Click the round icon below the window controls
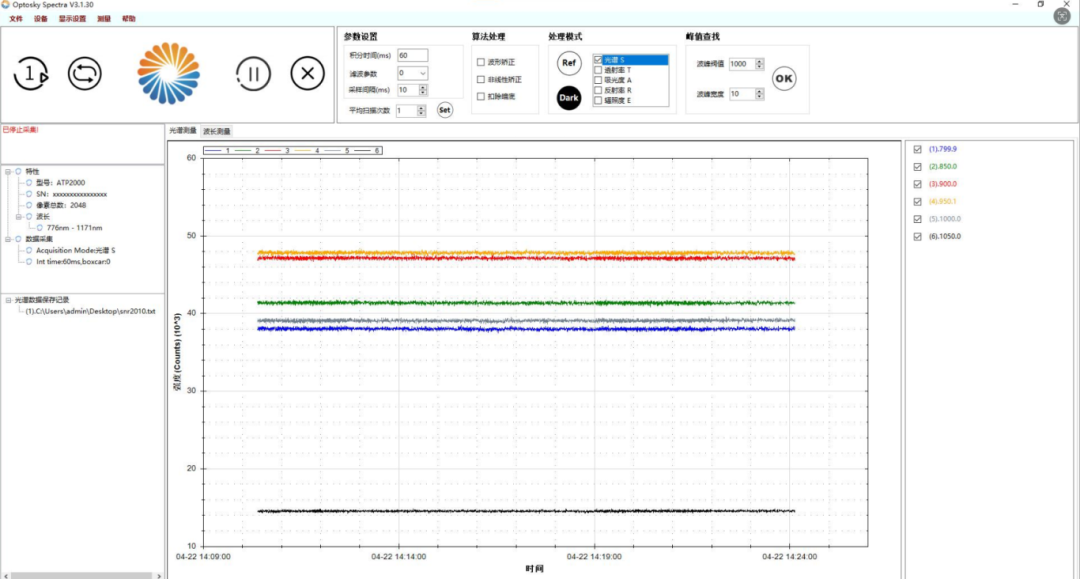The height and width of the screenshot is (579, 1080). click(1061, 17)
